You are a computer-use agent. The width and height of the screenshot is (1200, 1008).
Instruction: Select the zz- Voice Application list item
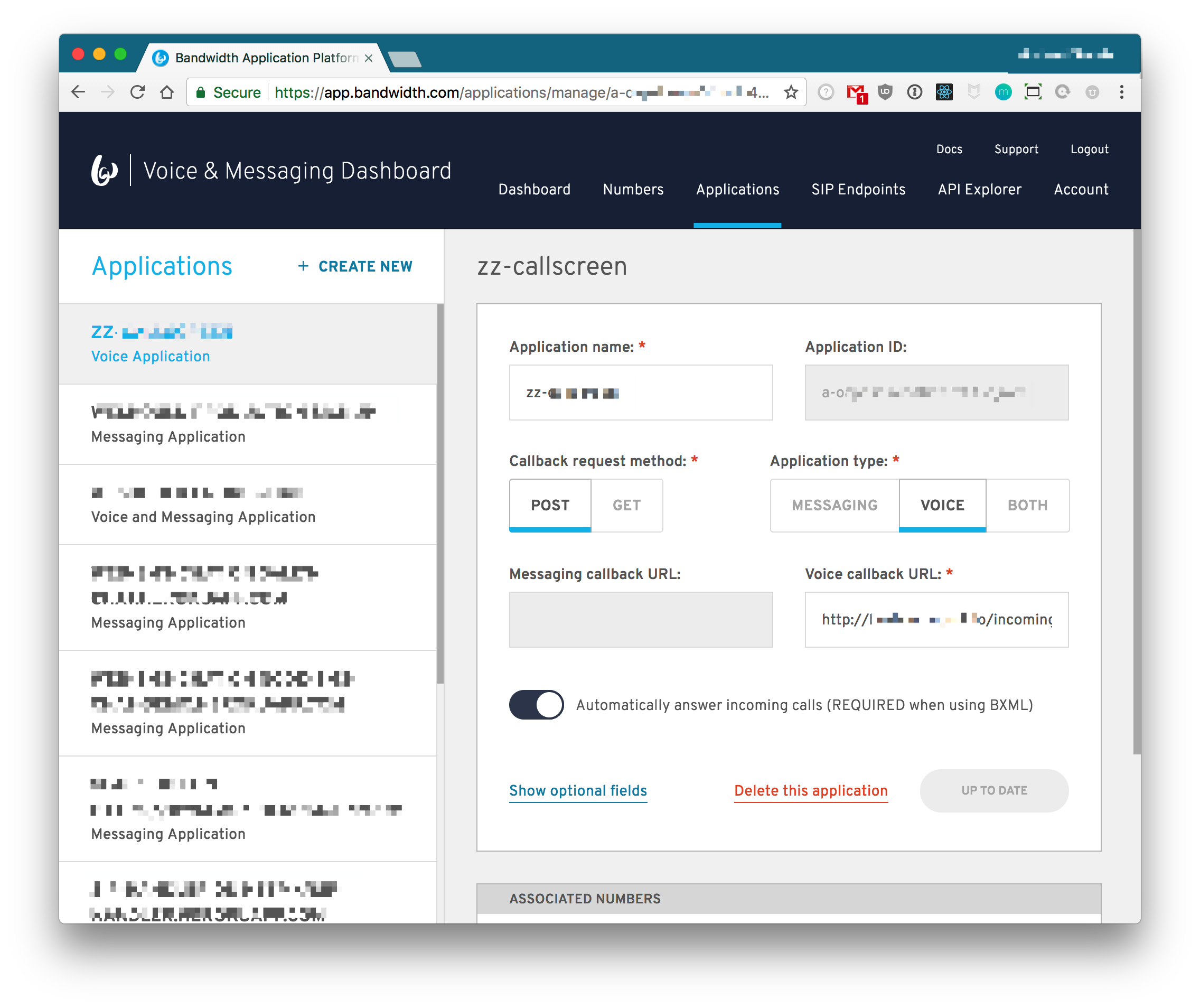pos(248,344)
